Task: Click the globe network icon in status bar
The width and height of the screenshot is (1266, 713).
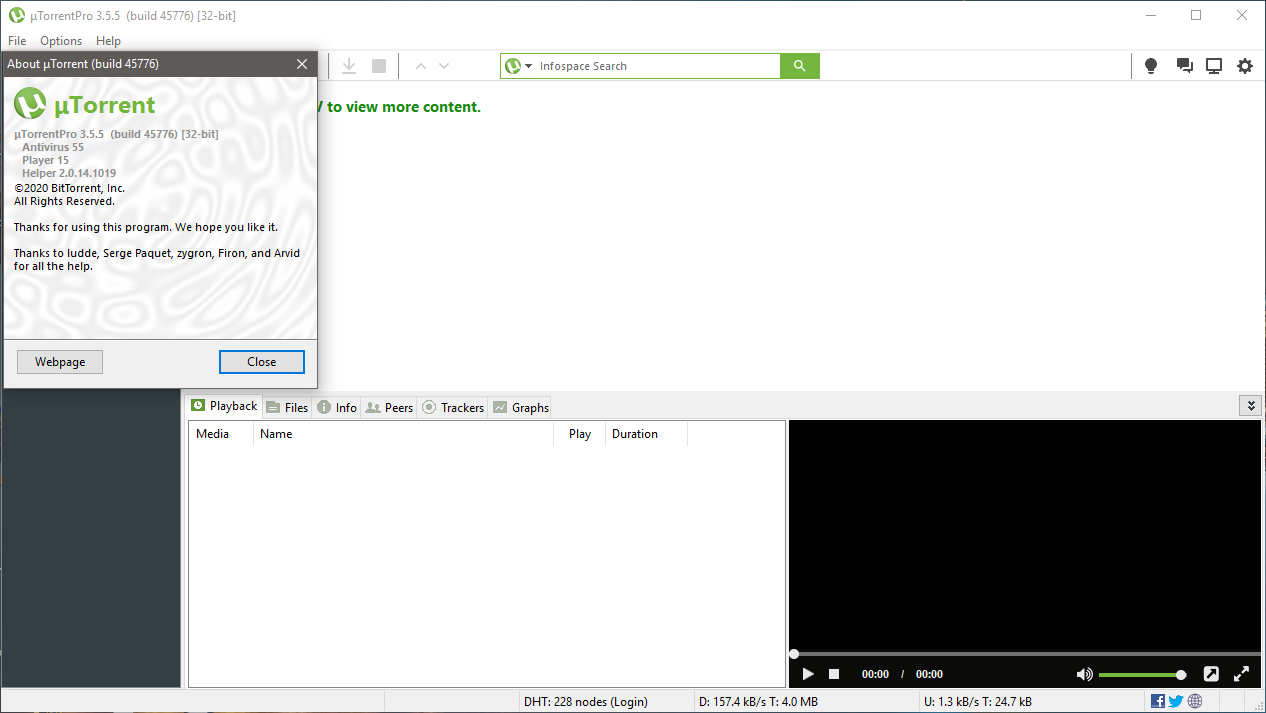Action: [x=1195, y=701]
